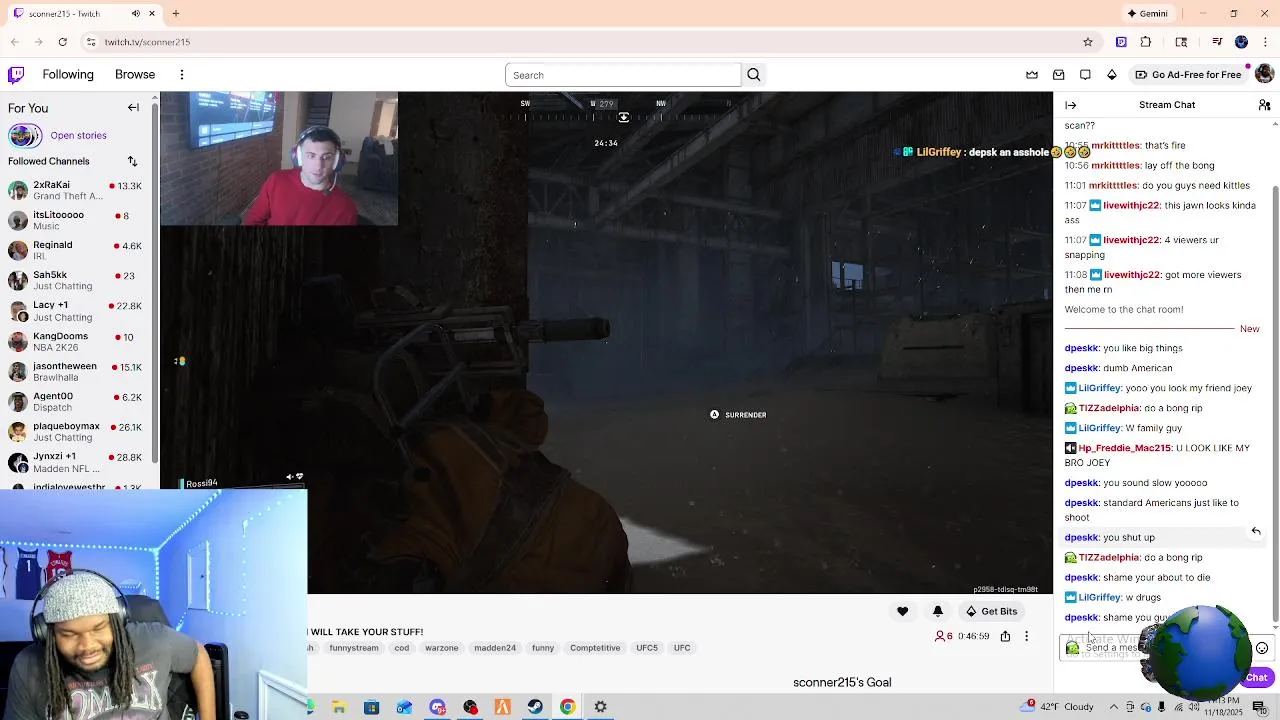Open File Explorer from the taskbar

[x=339, y=707]
